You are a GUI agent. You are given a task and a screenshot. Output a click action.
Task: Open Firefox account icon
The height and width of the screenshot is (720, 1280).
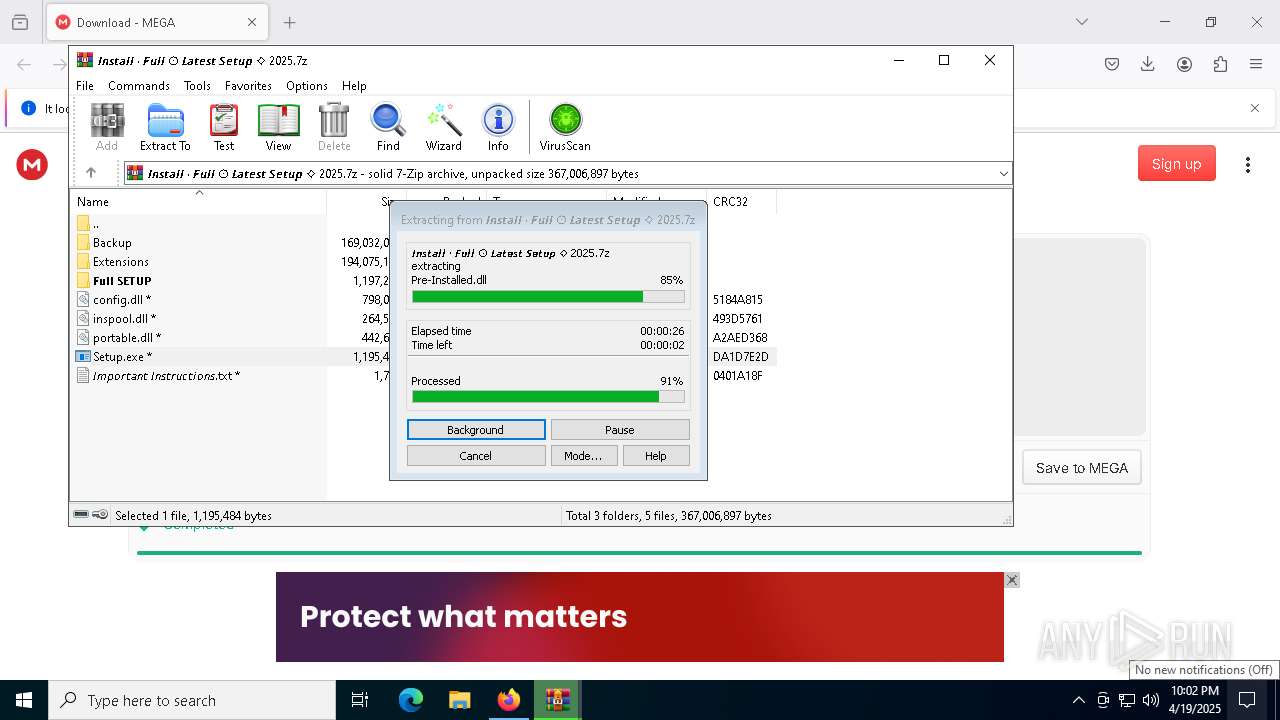[x=1184, y=64]
